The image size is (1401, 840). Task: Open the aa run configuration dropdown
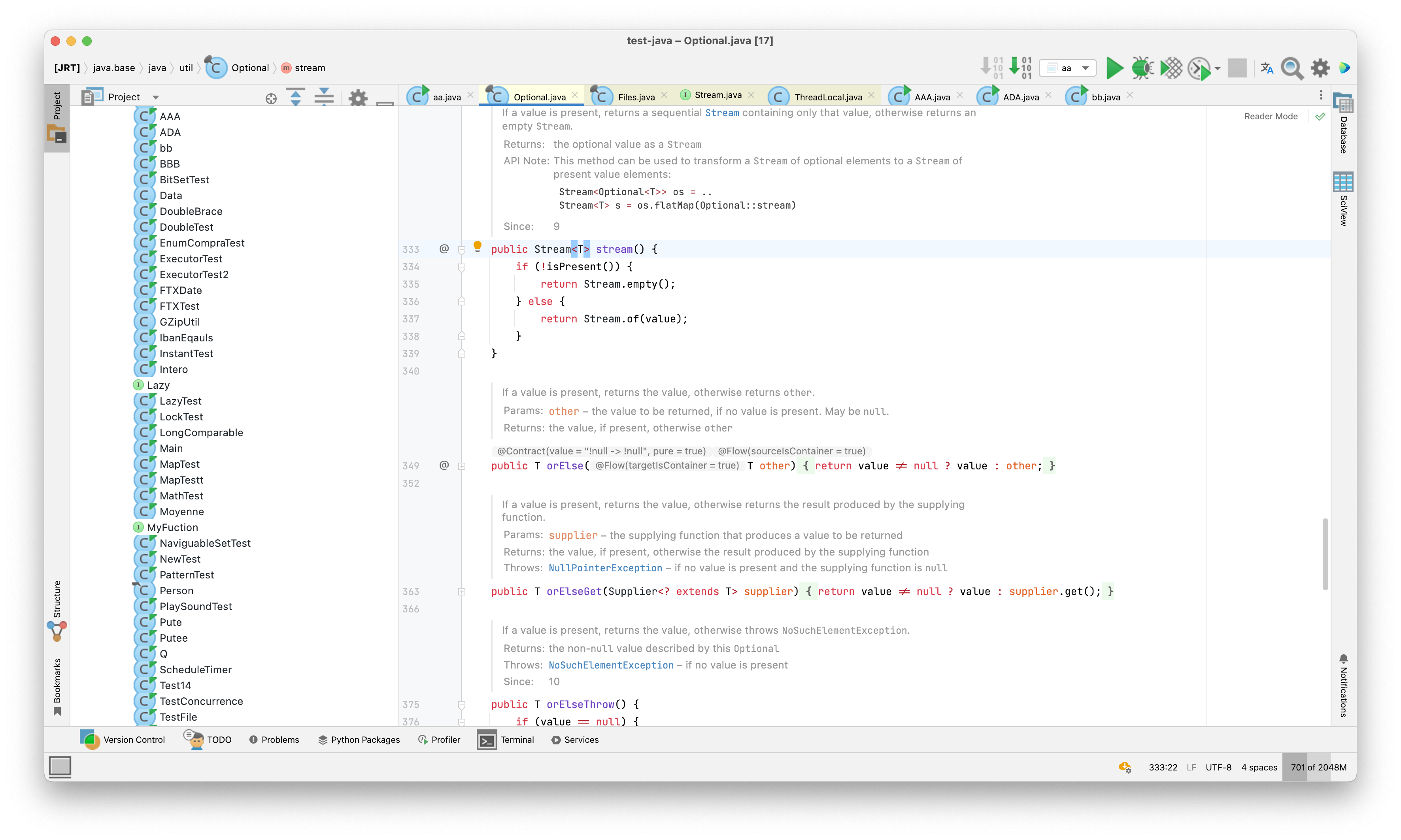[x=1067, y=68]
